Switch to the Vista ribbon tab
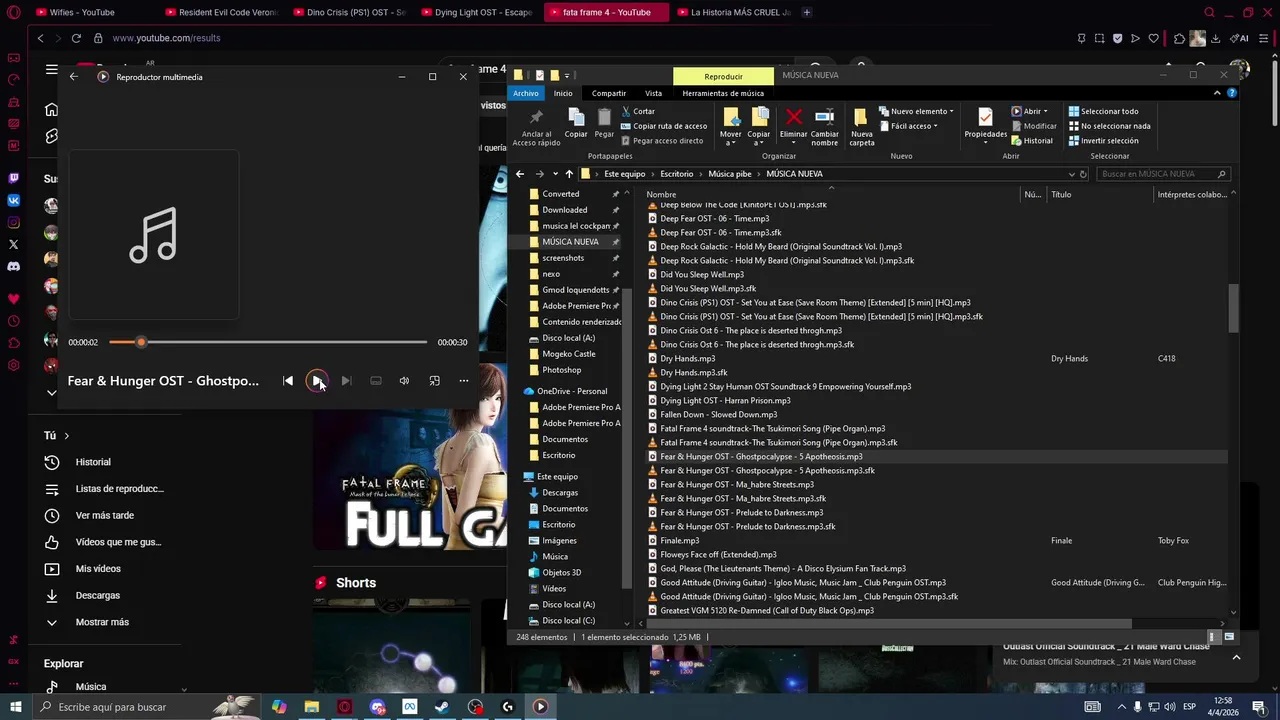 (x=653, y=93)
